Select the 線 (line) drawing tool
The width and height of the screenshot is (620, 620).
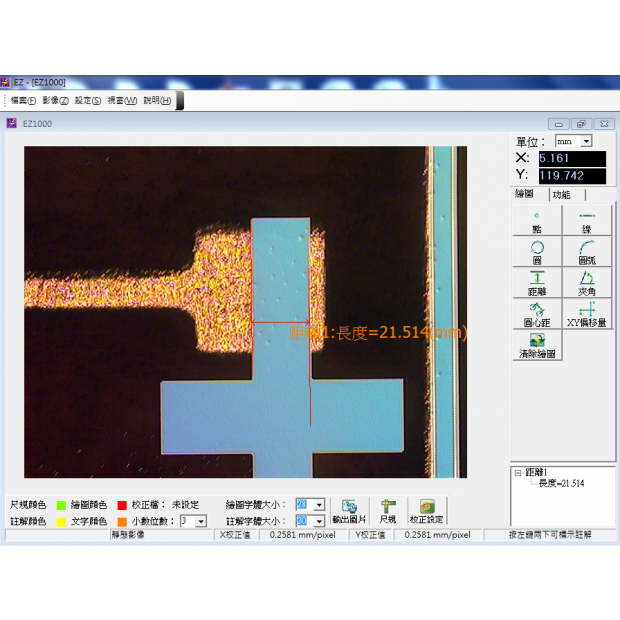(587, 222)
